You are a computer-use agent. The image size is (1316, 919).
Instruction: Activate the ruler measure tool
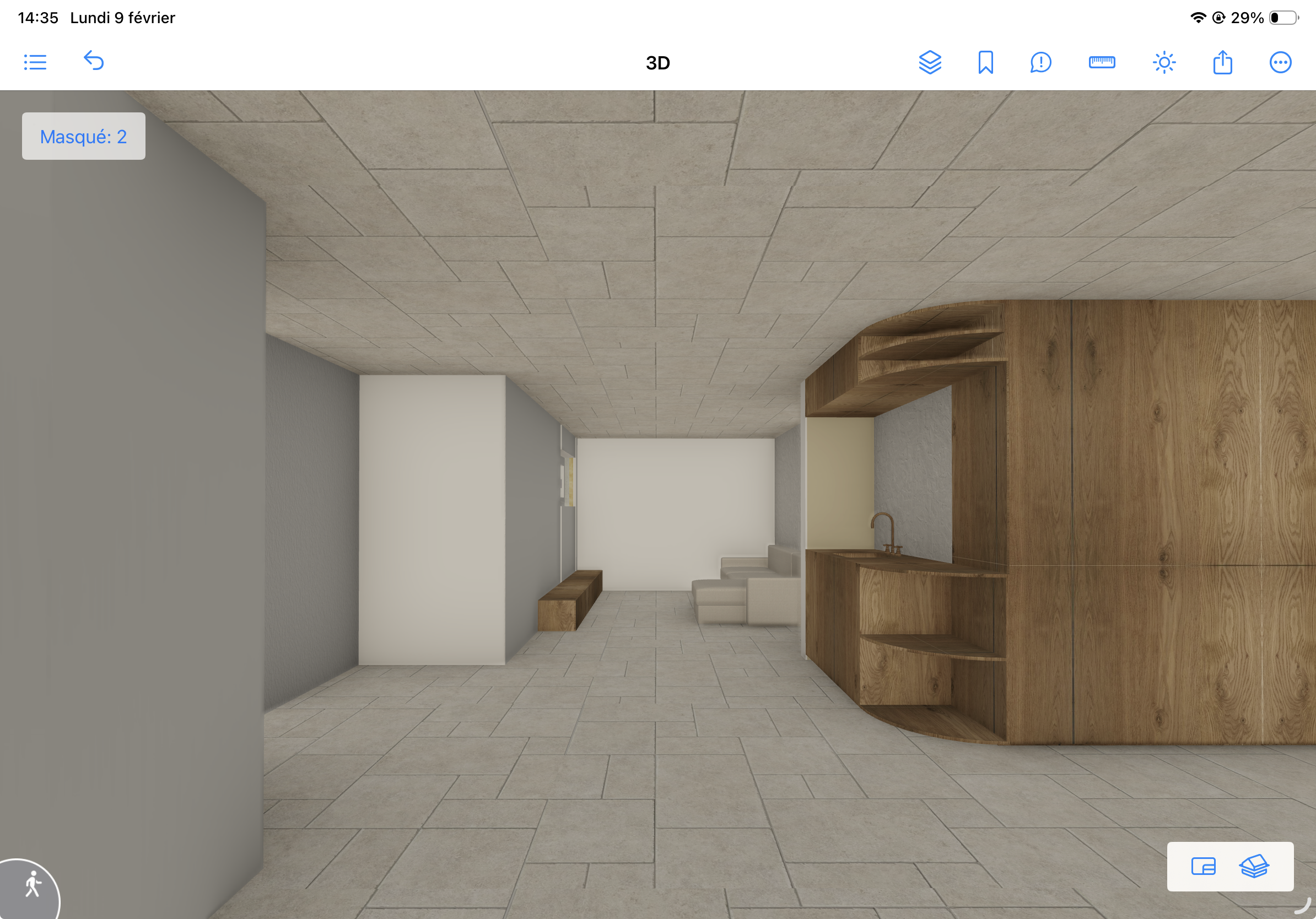[1101, 62]
